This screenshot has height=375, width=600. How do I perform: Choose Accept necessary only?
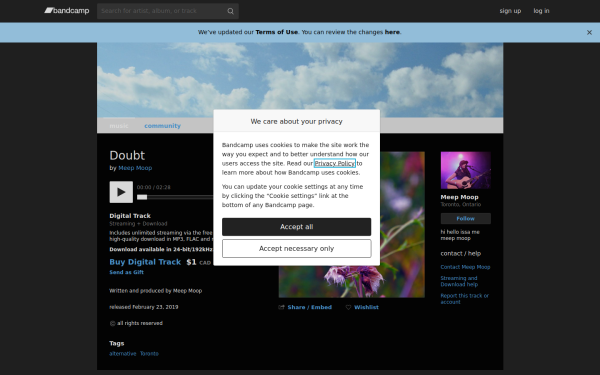pyautogui.click(x=297, y=249)
